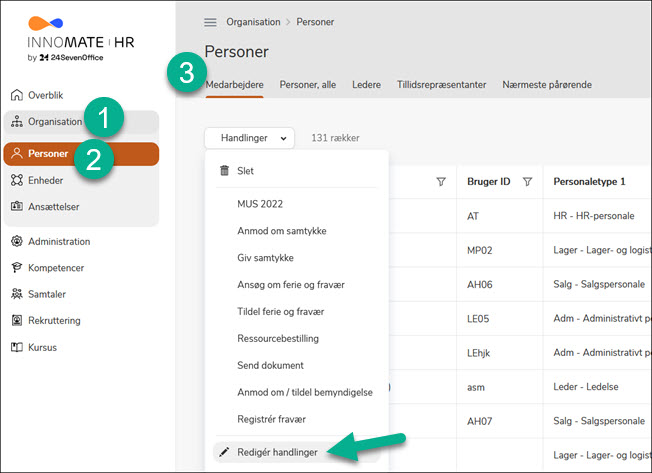Click the Personaletype 1 column header

tap(588, 182)
